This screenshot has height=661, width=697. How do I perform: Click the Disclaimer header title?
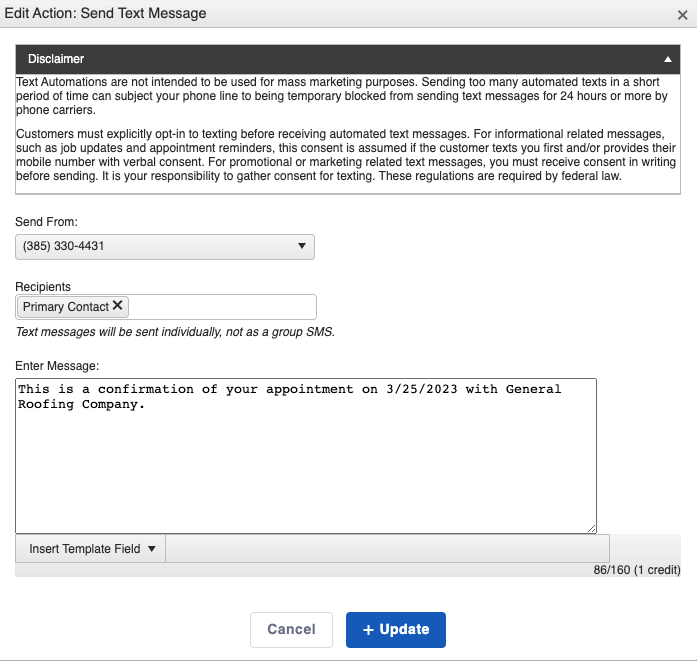[56, 59]
